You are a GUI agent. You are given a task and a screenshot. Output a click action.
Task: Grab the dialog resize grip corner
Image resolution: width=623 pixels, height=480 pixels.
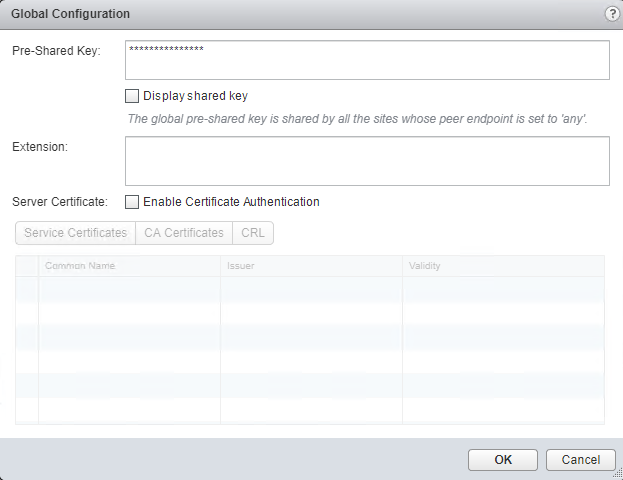click(618, 474)
